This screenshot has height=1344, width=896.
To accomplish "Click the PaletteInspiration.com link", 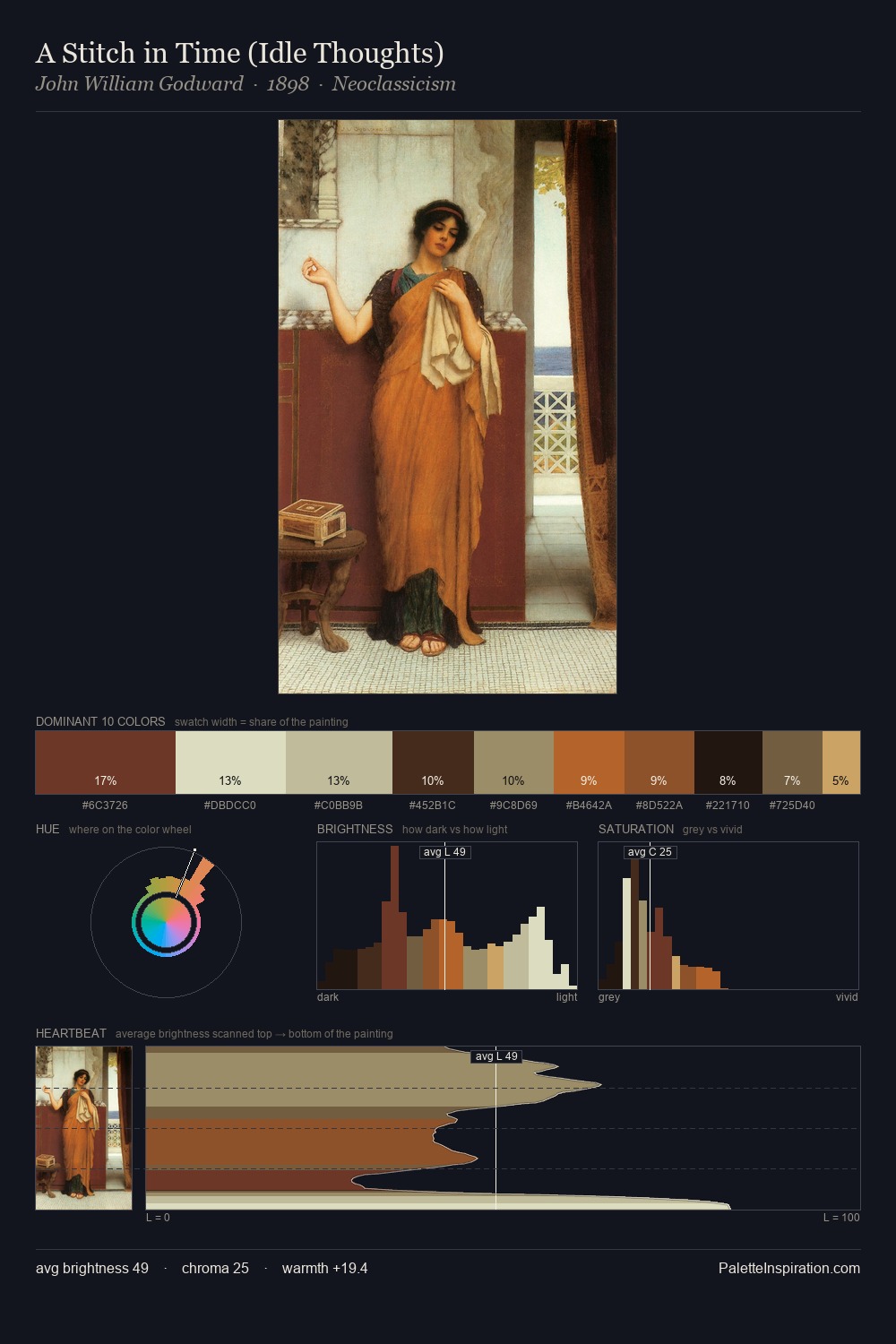I will click(x=789, y=1268).
